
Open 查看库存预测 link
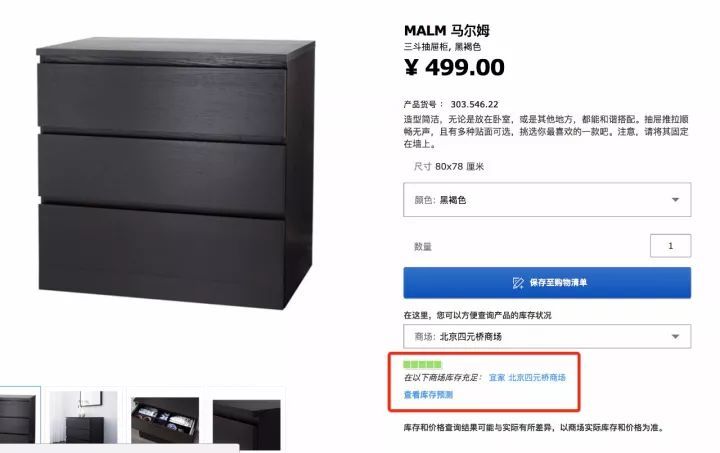(x=428, y=395)
